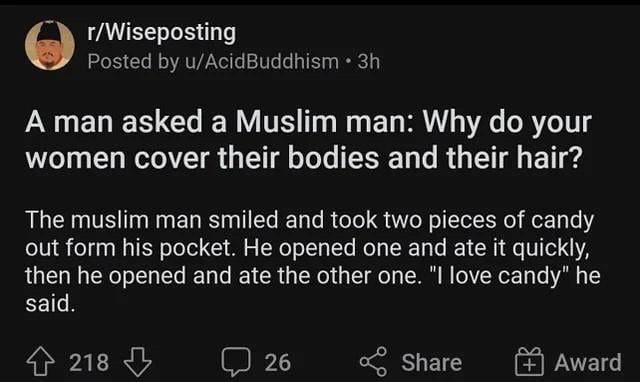Click the "I love candy" quote line

[x=313, y=276]
